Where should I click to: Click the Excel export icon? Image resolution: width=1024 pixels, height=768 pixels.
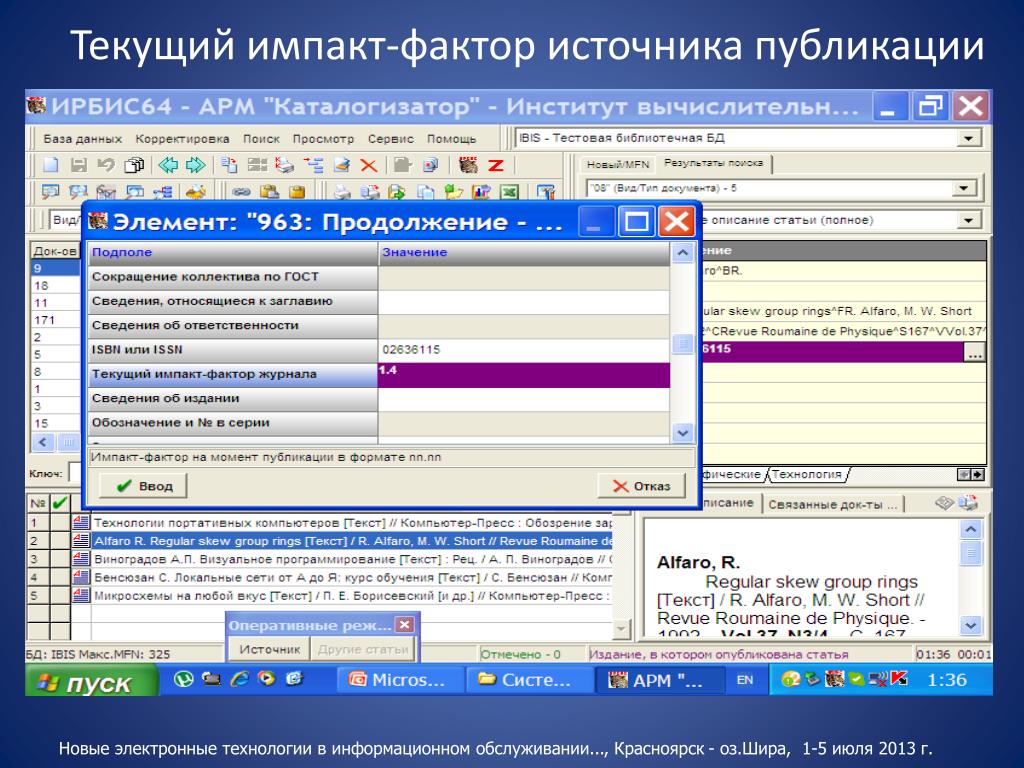pyautogui.click(x=509, y=192)
